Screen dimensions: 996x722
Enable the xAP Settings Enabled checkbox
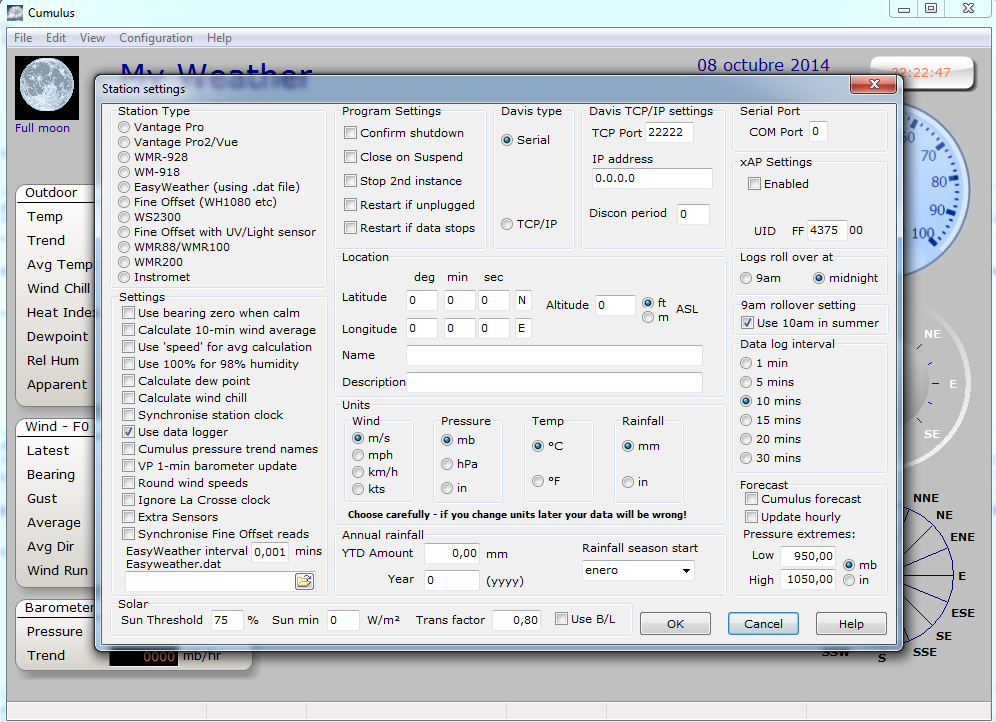point(754,184)
